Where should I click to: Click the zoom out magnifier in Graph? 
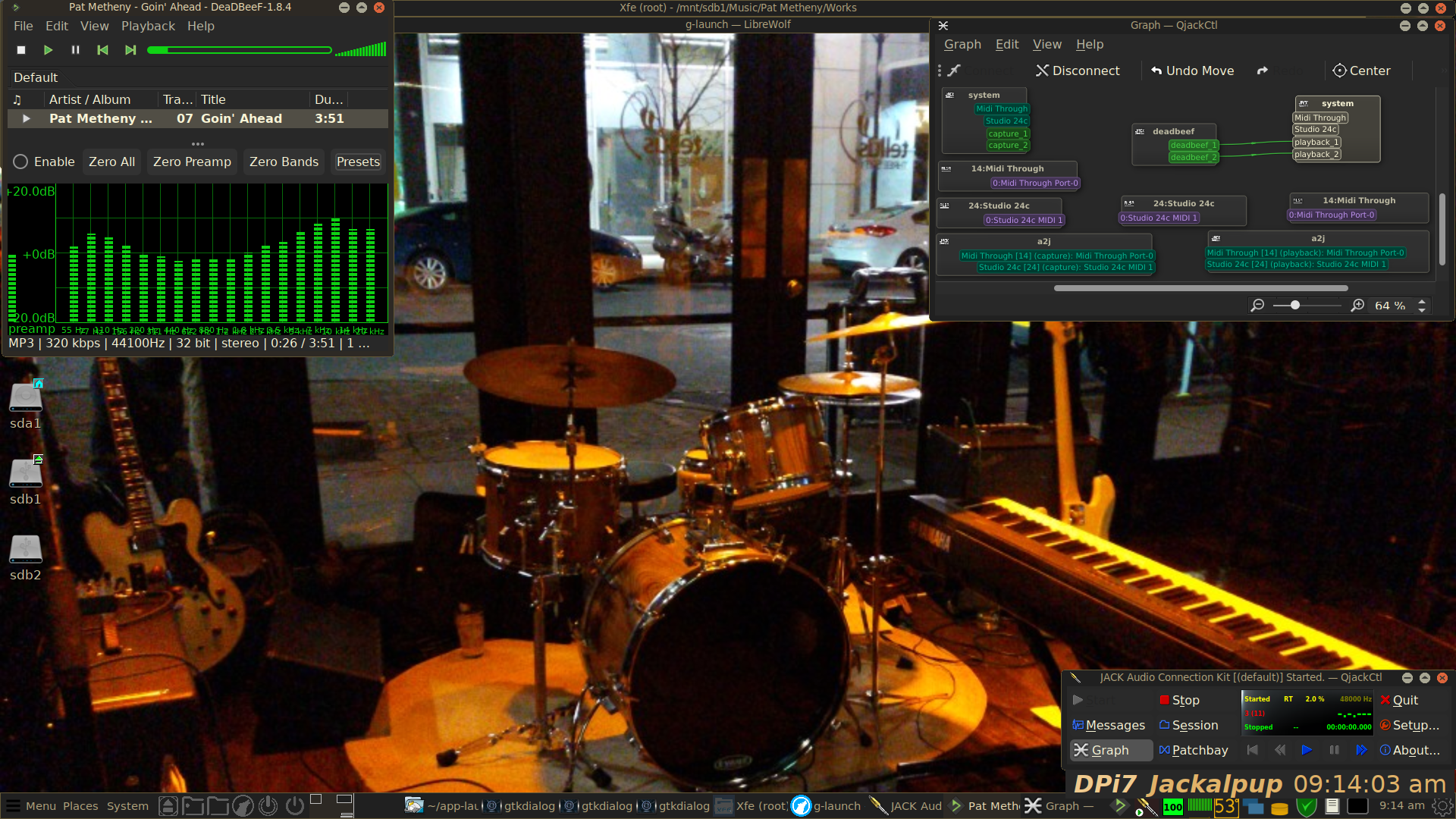point(1257,305)
